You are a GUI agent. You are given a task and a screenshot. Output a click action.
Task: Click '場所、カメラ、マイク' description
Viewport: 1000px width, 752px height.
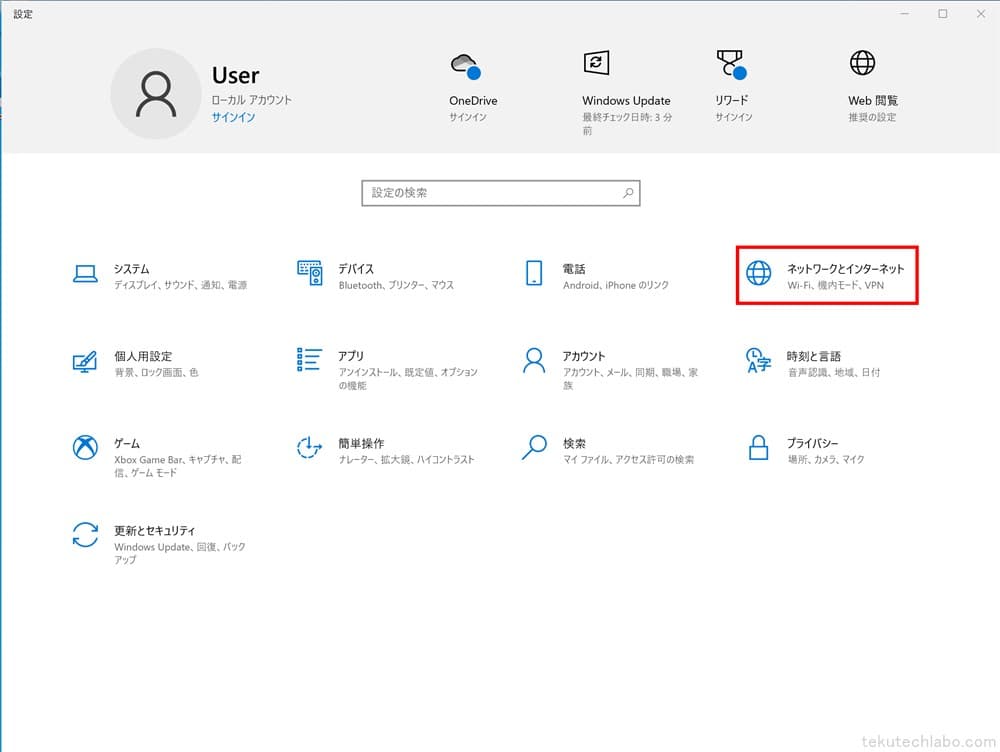coord(827,460)
